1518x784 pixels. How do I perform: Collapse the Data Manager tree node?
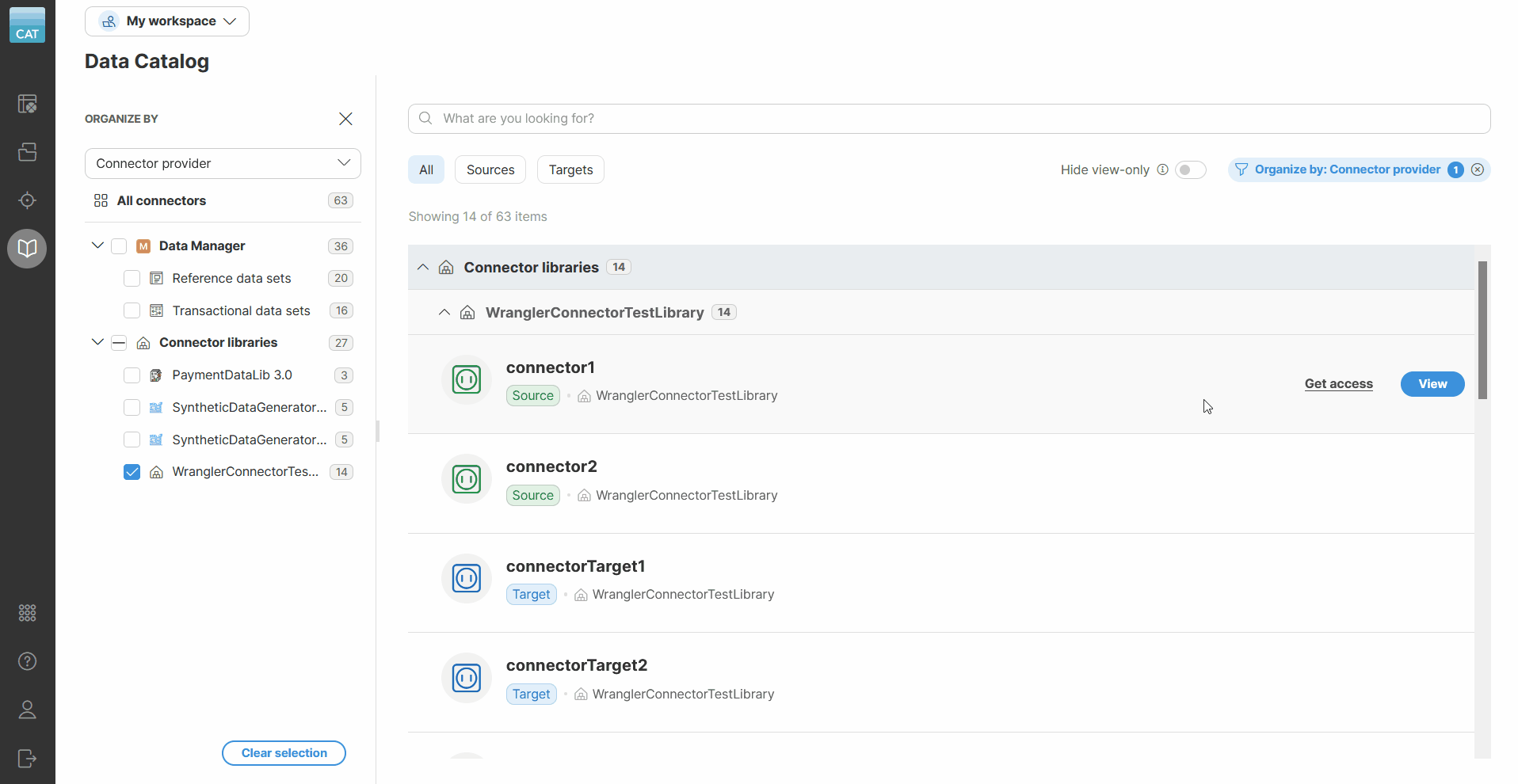point(97,245)
